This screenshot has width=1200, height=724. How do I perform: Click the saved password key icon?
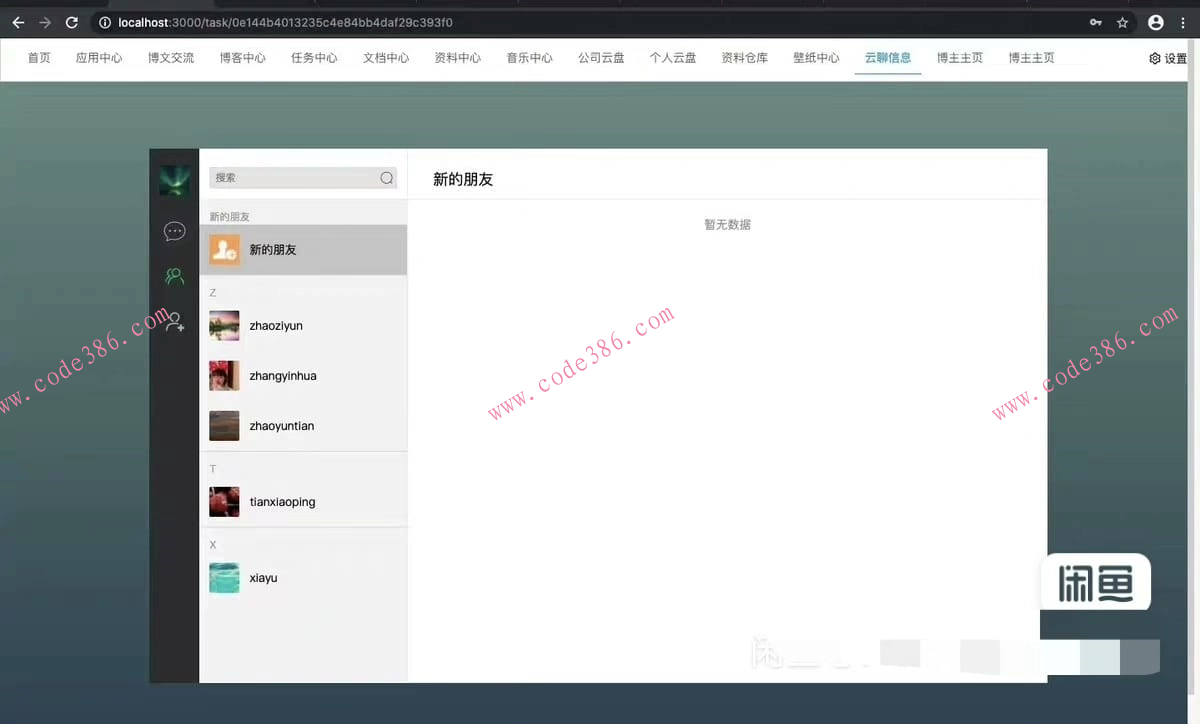coord(1096,22)
